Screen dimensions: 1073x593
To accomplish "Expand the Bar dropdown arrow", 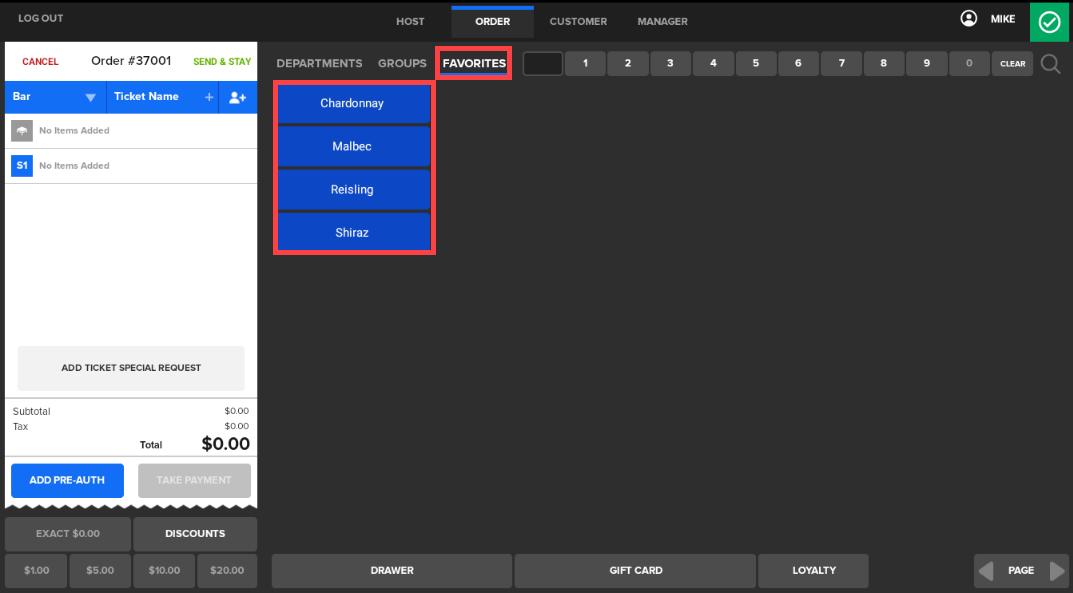I will (90, 97).
